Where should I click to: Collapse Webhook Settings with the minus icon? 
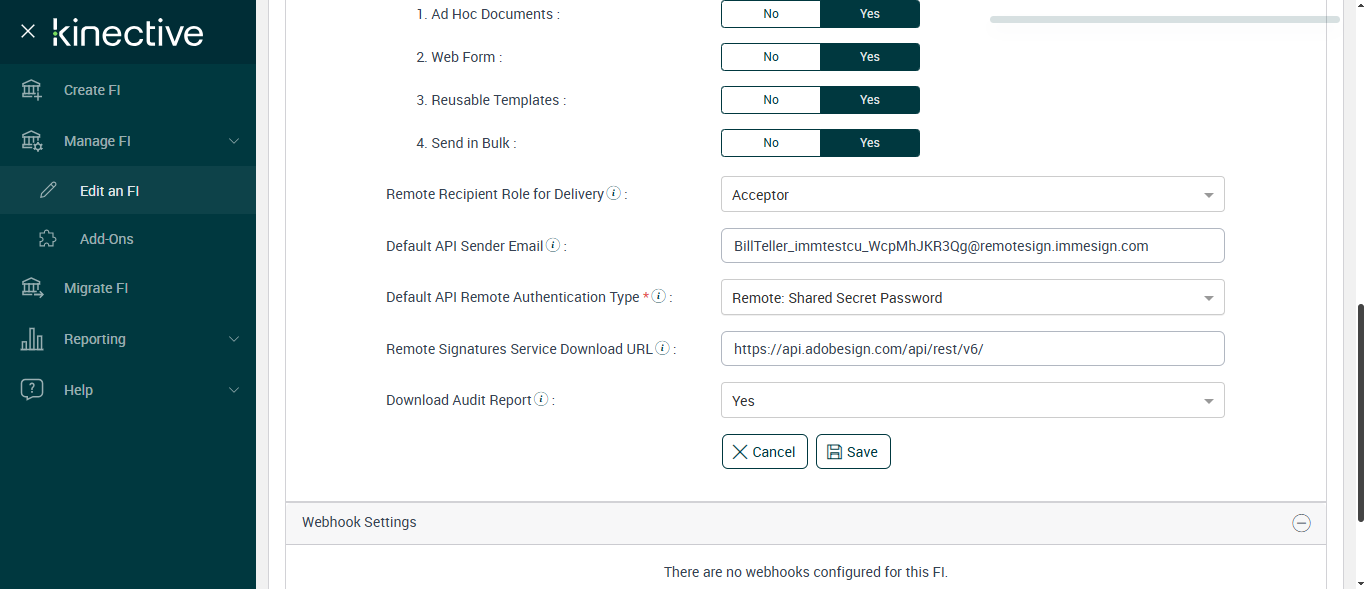1301,523
